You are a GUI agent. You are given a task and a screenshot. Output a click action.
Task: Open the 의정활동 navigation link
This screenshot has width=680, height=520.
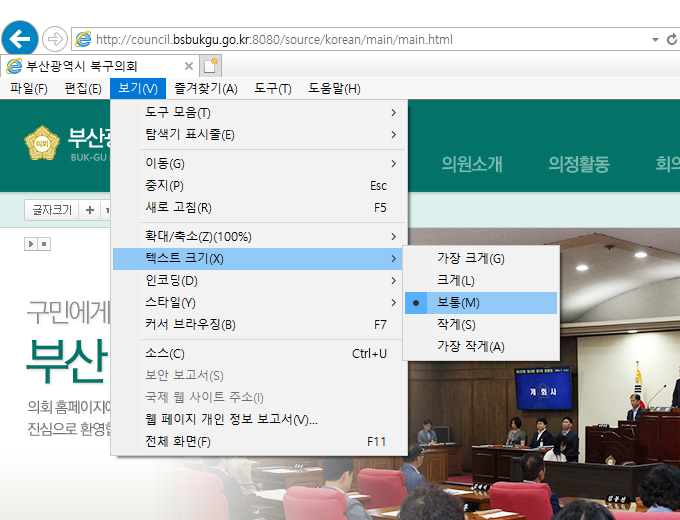point(579,164)
